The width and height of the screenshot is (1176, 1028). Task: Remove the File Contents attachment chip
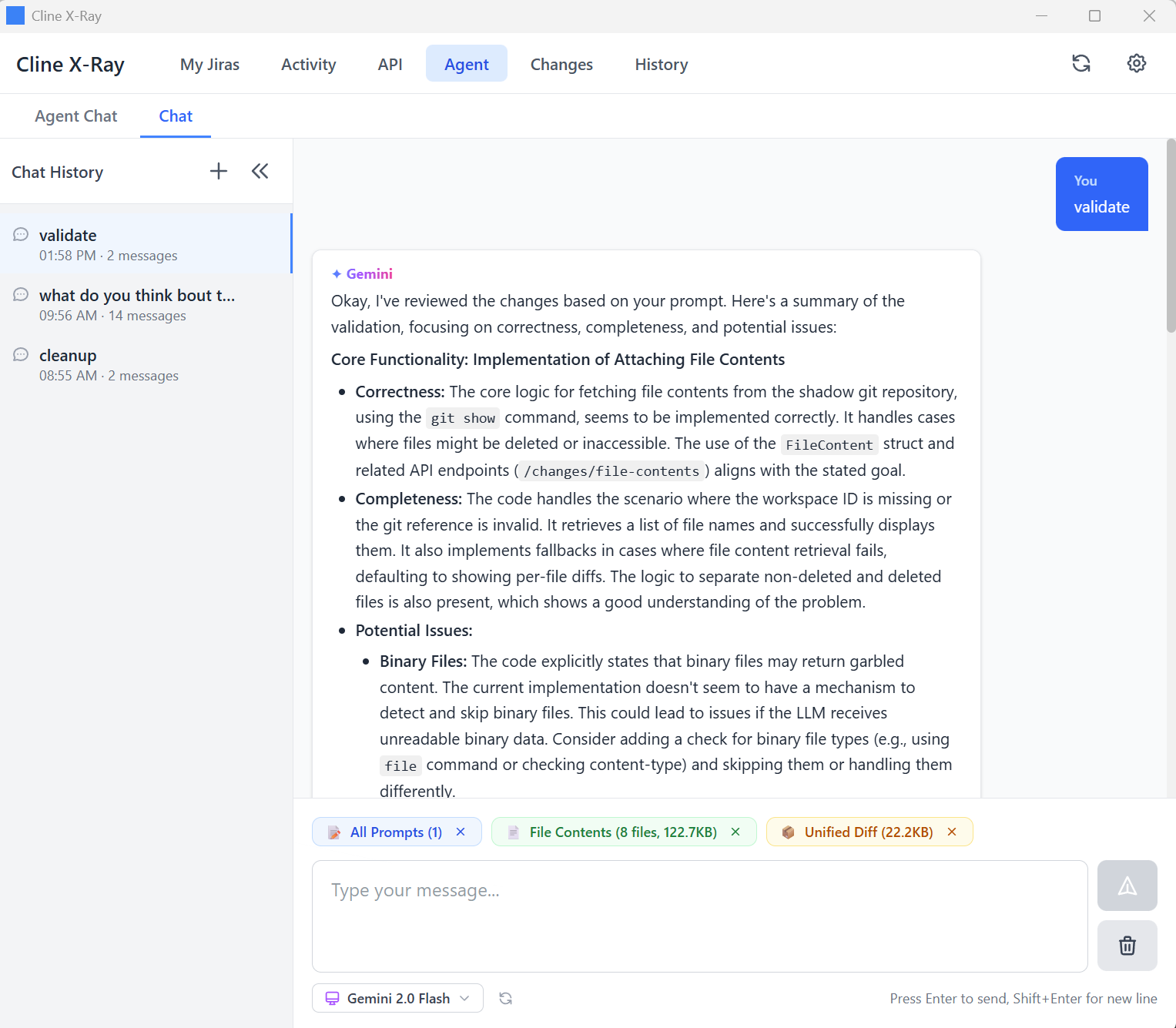735,832
